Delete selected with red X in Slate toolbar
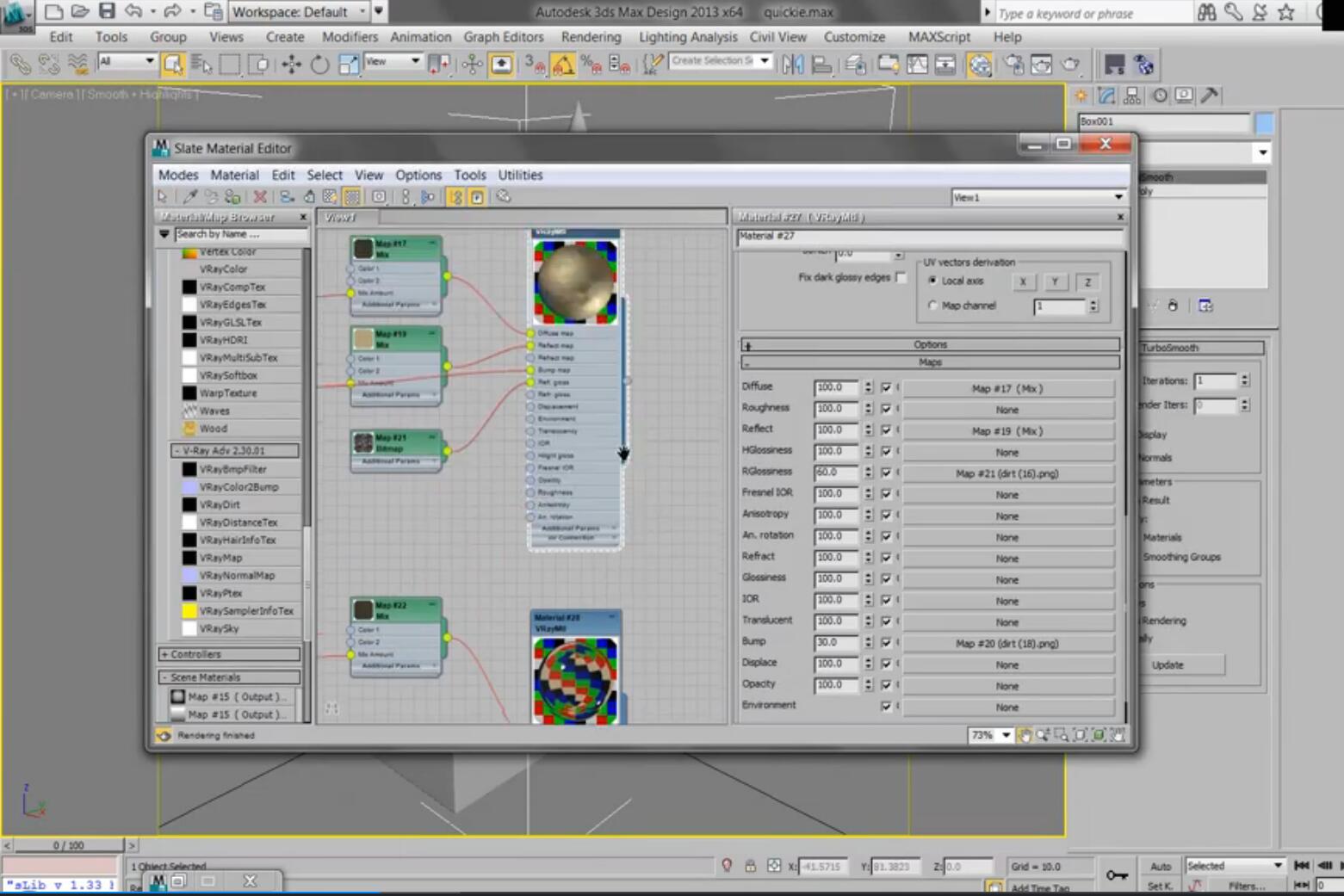 (260, 197)
